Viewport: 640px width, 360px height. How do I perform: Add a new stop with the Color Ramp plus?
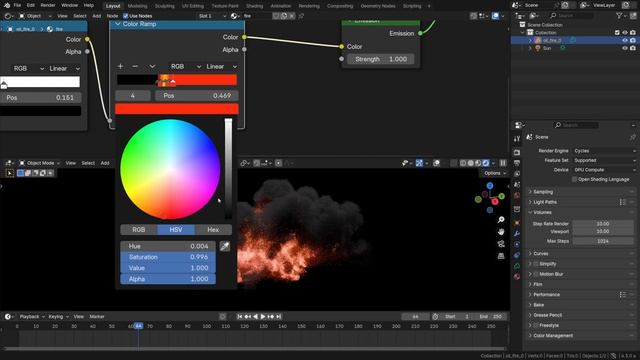click(x=120, y=66)
